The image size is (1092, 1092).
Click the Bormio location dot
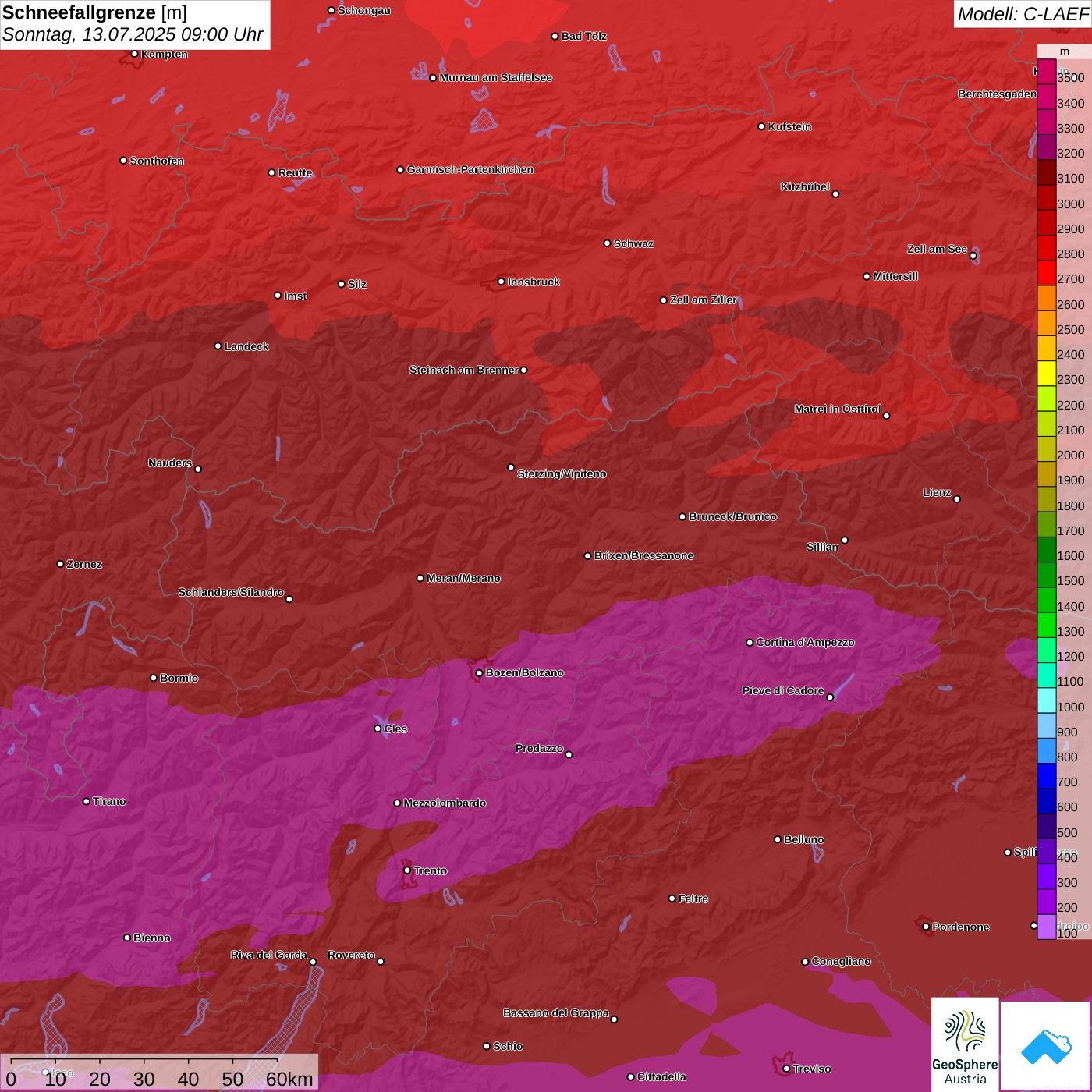pyautogui.click(x=154, y=678)
